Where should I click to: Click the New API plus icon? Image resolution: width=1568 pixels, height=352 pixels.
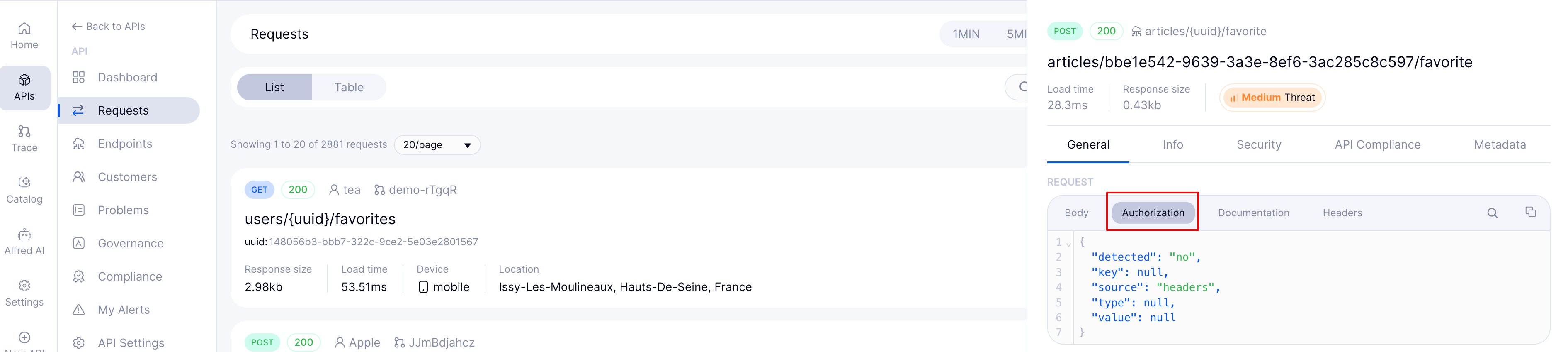[x=24, y=337]
